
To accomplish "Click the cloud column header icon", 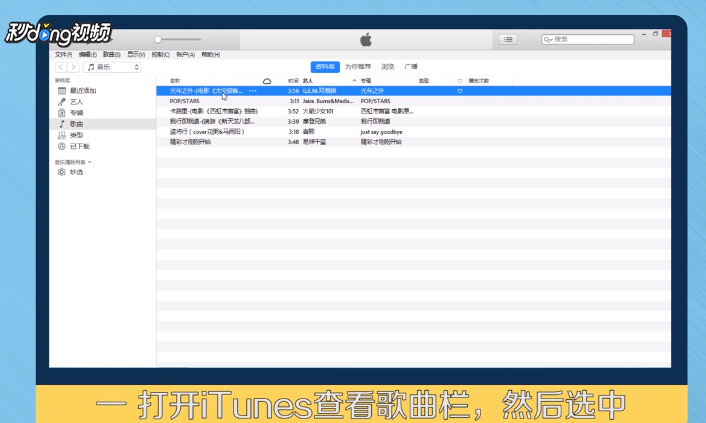I will [x=267, y=81].
